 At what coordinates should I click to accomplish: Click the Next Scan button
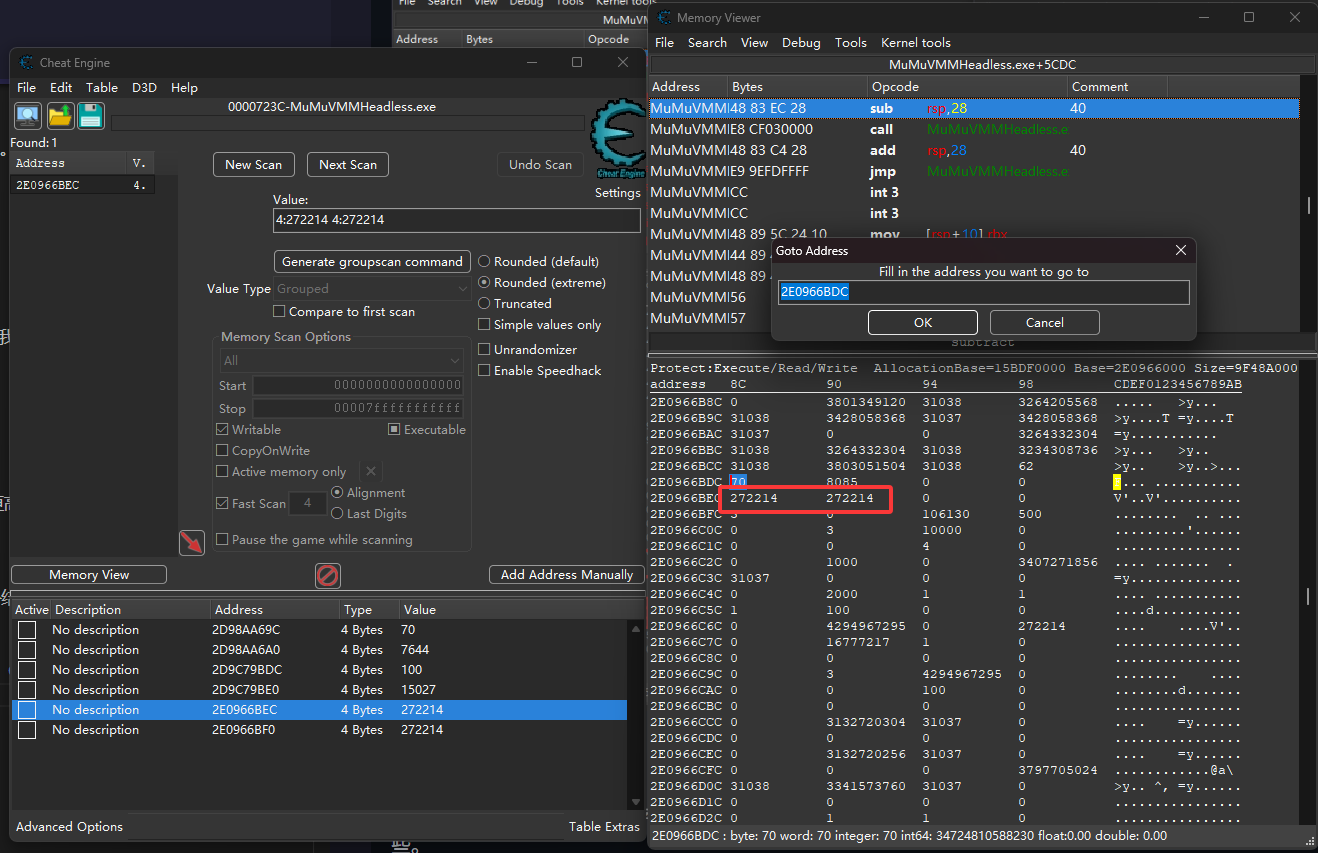point(348,165)
